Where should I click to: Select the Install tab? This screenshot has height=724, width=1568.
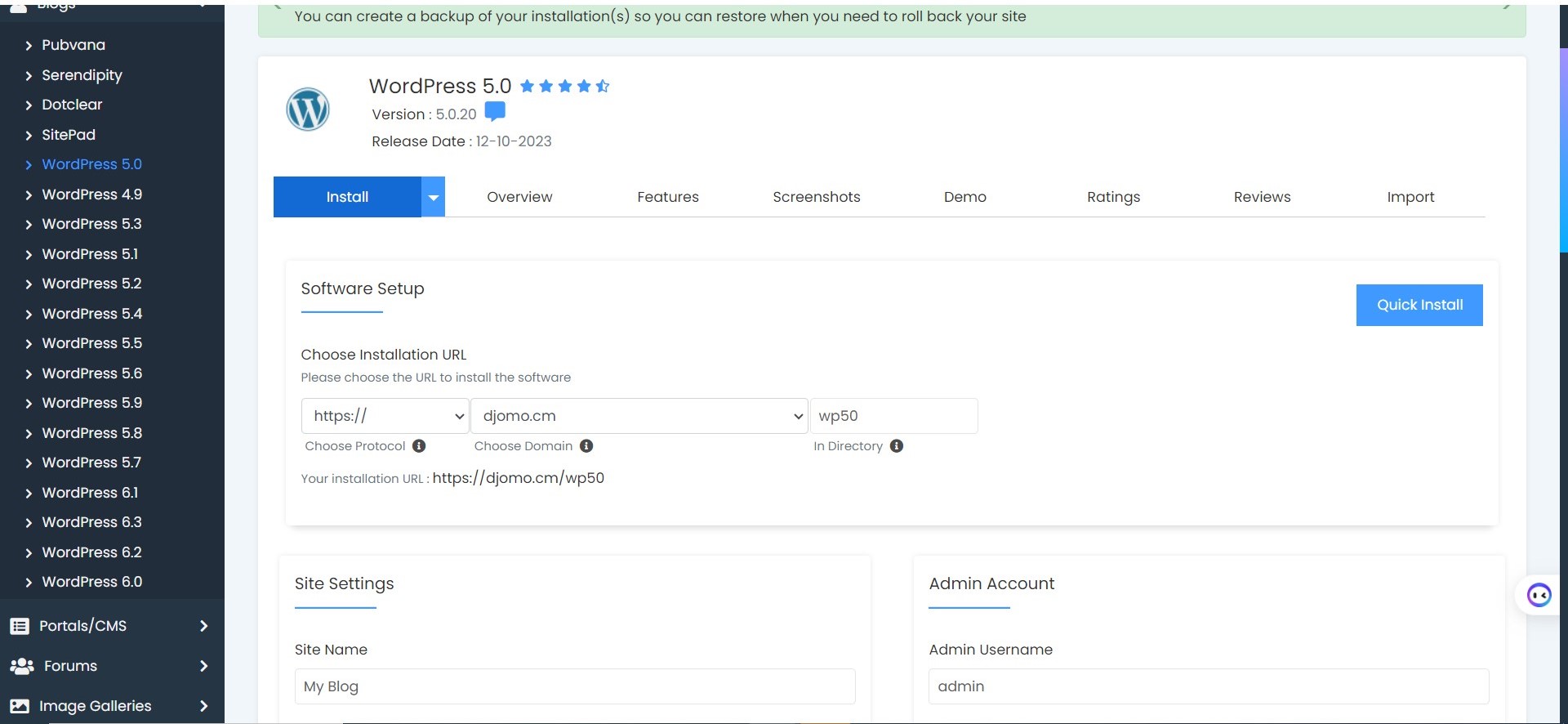(347, 197)
